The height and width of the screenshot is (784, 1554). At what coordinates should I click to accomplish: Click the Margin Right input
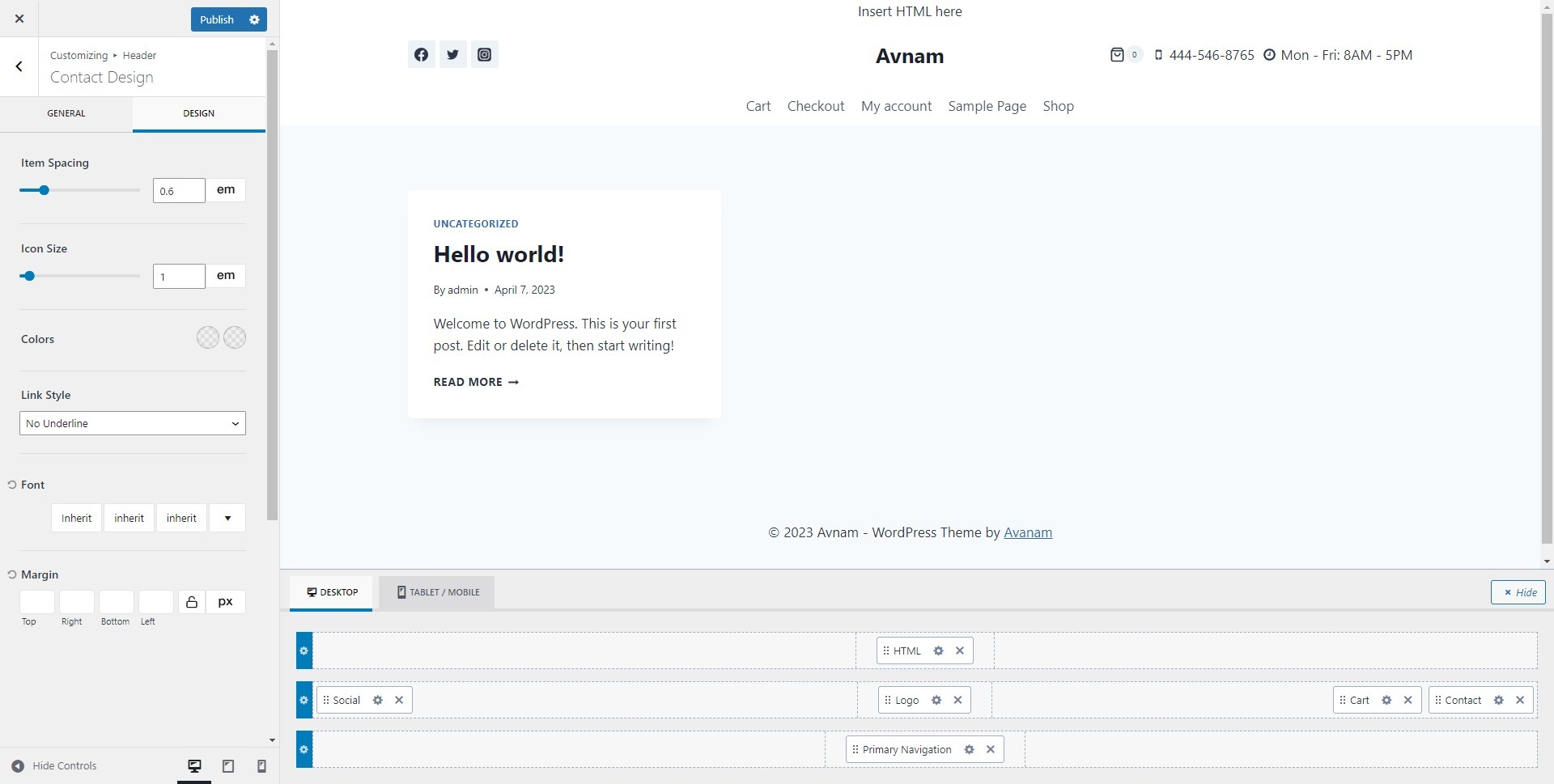point(77,602)
